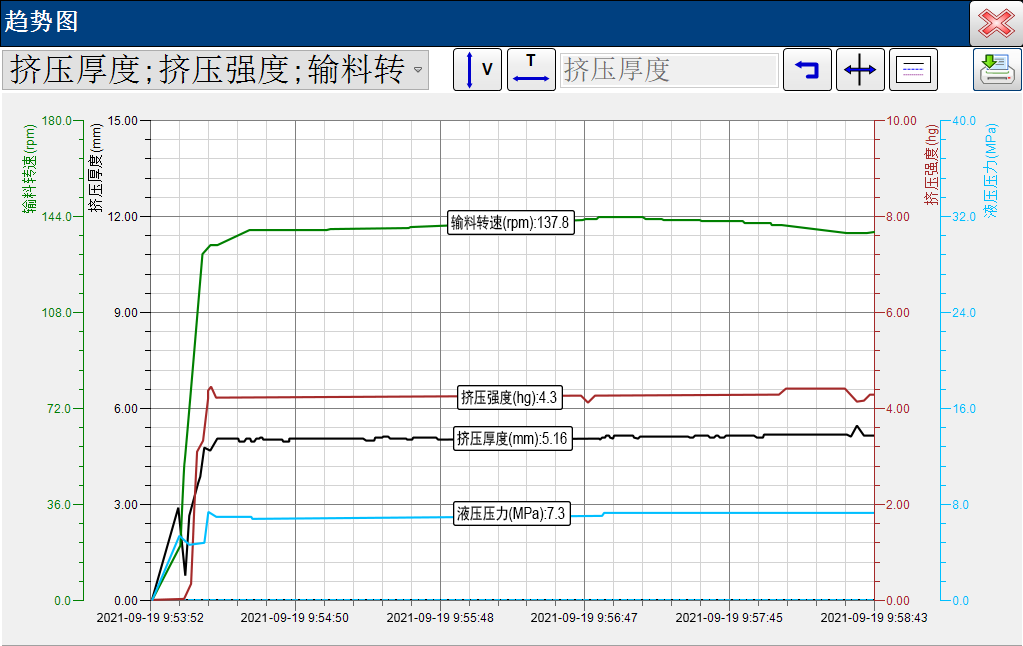The width and height of the screenshot is (1023, 646).
Task: Click the 144.0 green axis value
Action: (57, 217)
